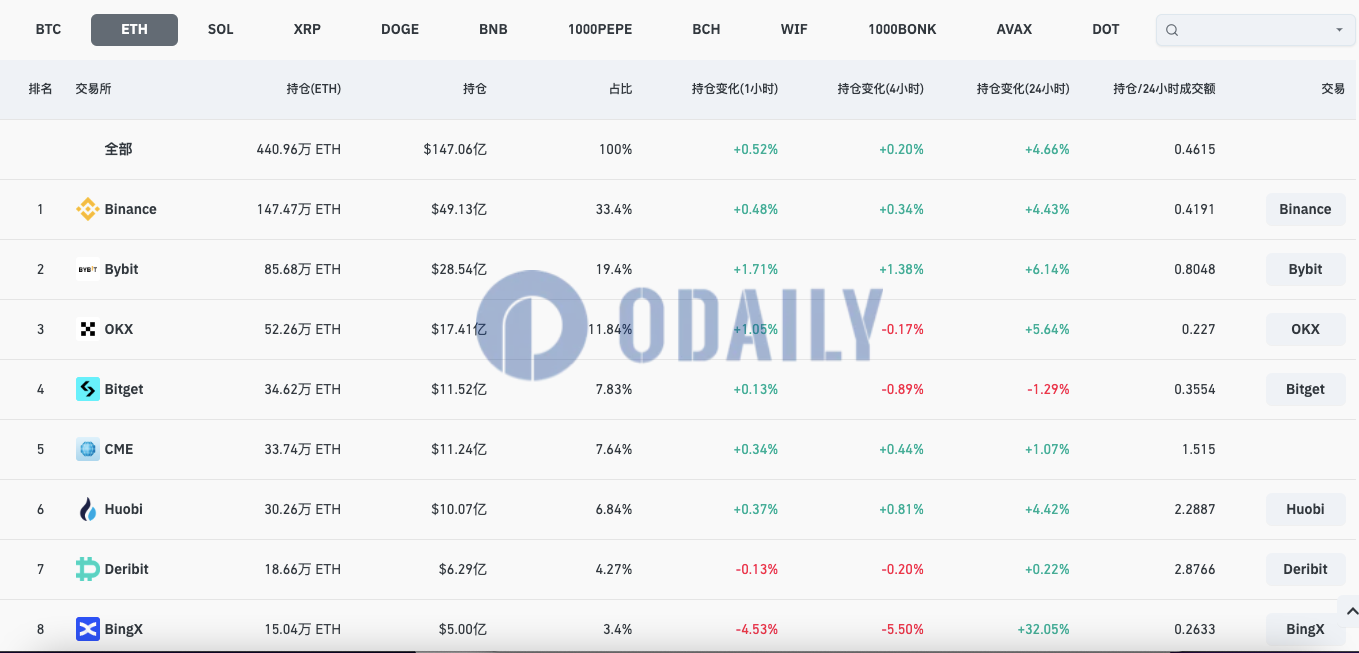Switch to the WIF tab
The width and height of the screenshot is (1359, 653).
point(794,29)
